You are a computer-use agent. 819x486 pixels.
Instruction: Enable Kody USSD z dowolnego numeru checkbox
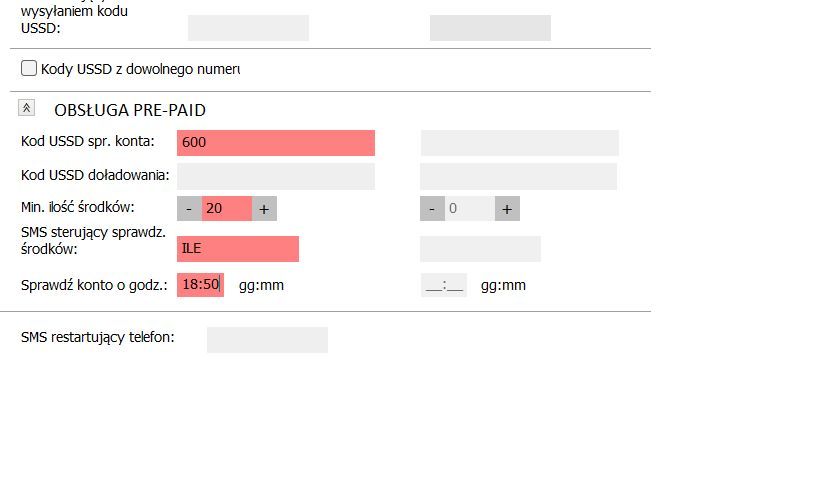pyautogui.click(x=29, y=68)
